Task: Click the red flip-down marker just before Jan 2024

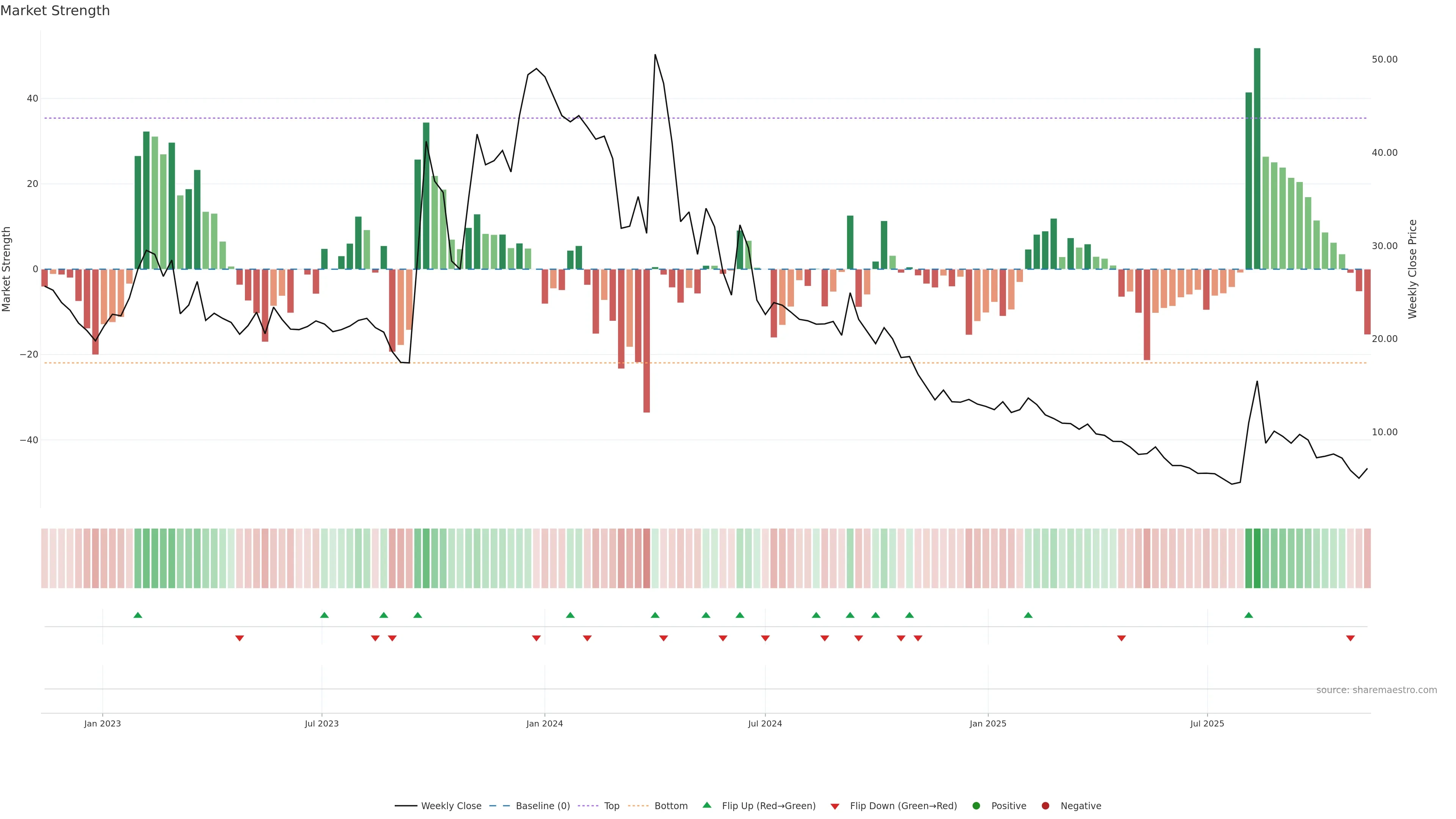Action: point(537,638)
